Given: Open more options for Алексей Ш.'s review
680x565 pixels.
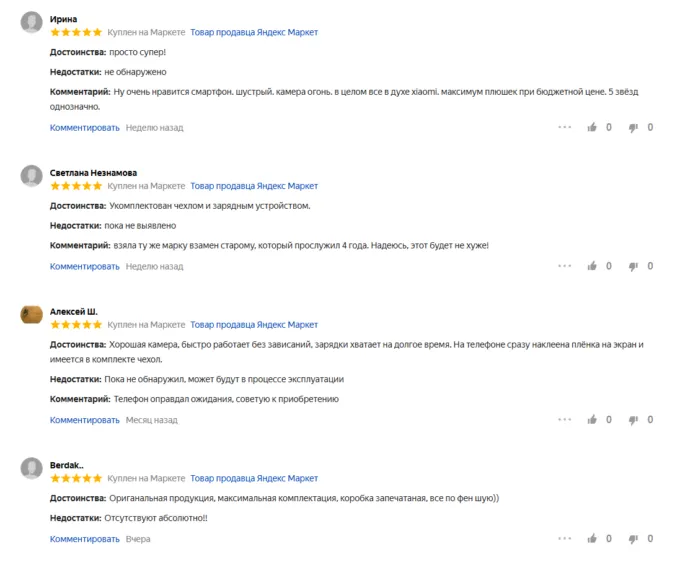Looking at the screenshot, I should pos(565,420).
